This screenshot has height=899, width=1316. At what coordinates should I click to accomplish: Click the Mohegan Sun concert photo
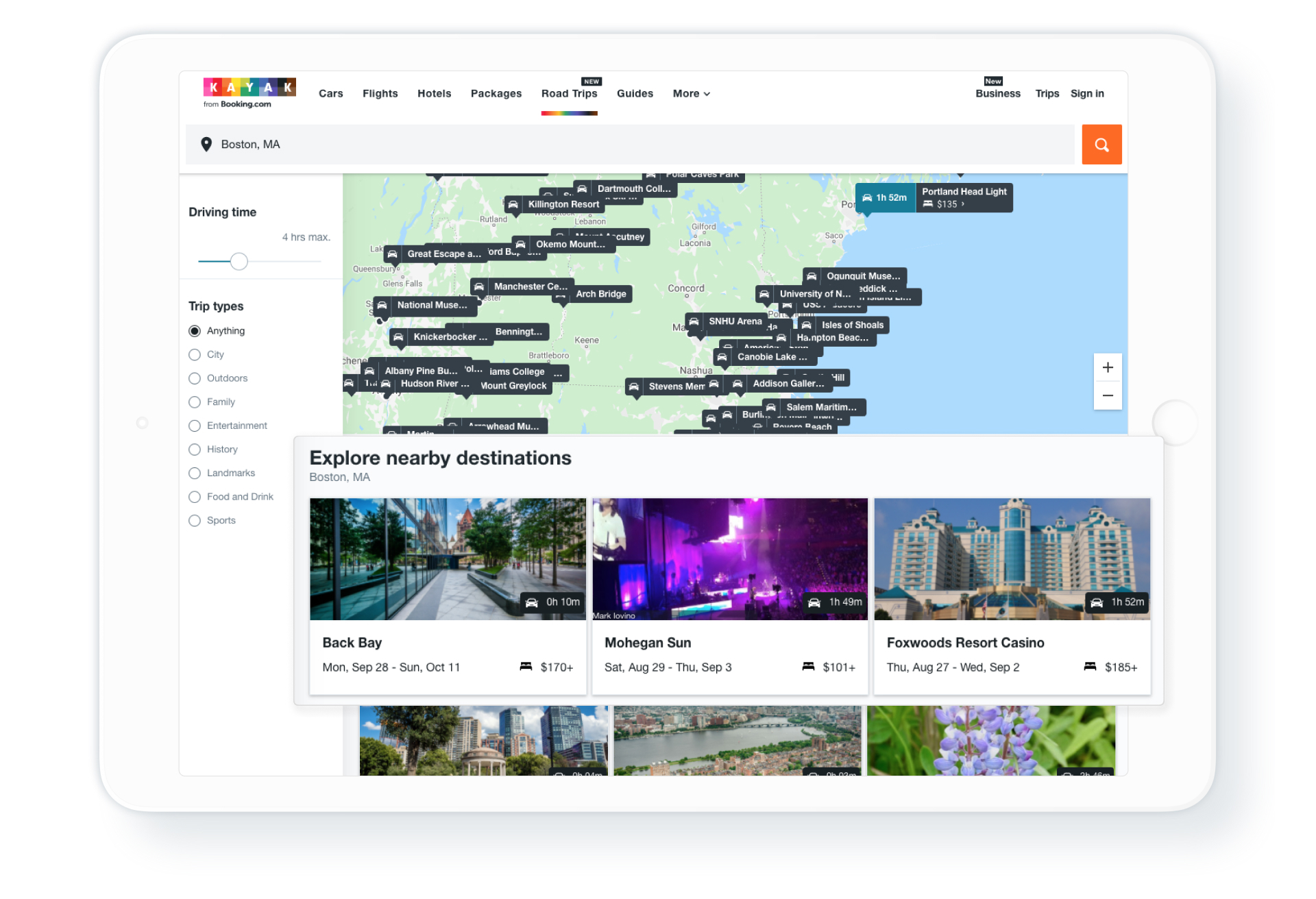point(730,559)
